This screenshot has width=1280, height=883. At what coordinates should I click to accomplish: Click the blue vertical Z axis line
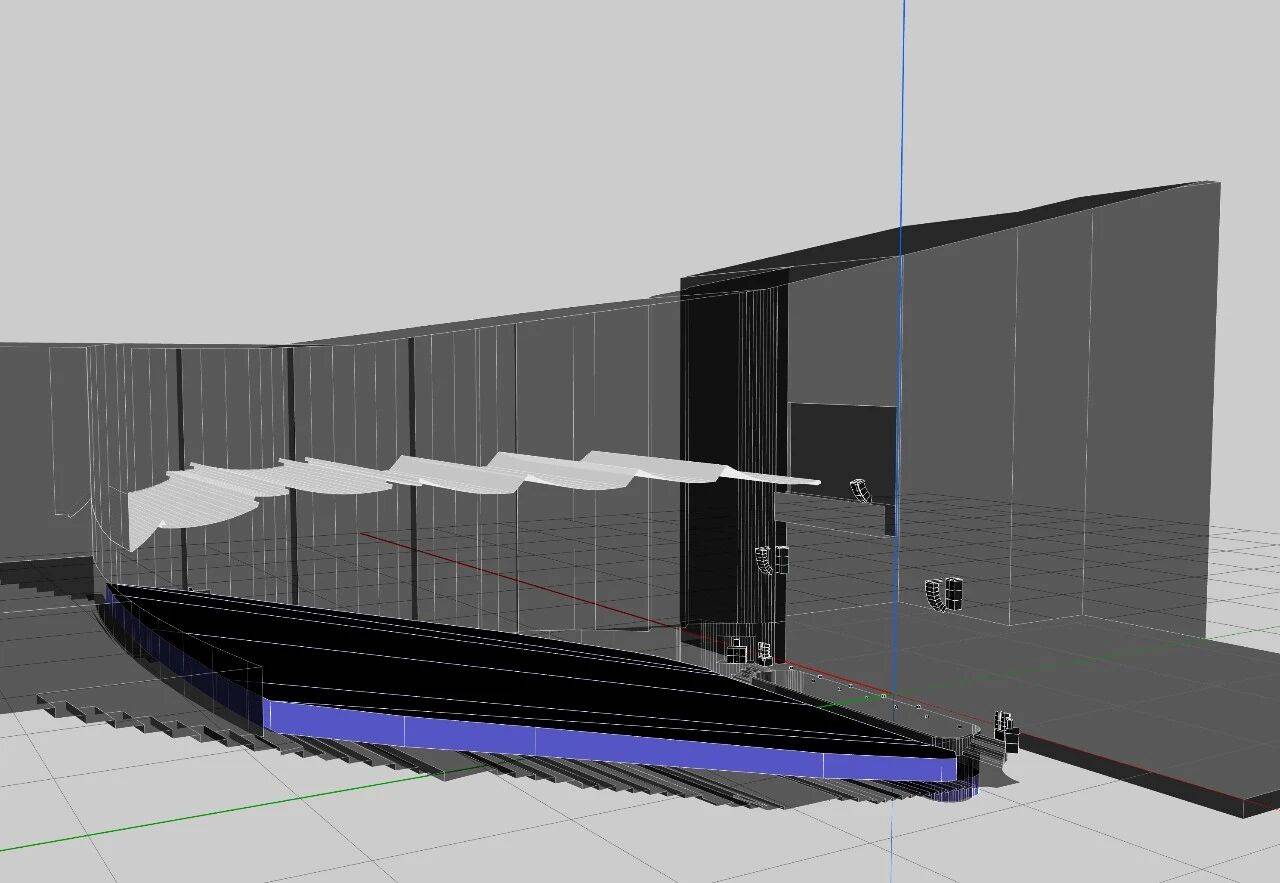(x=903, y=150)
